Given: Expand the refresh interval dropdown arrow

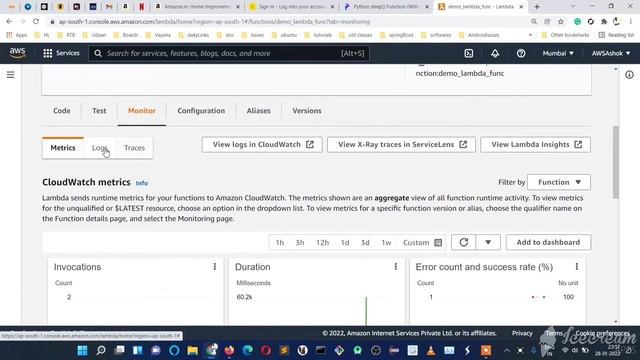Looking at the screenshot, I should (x=488, y=242).
